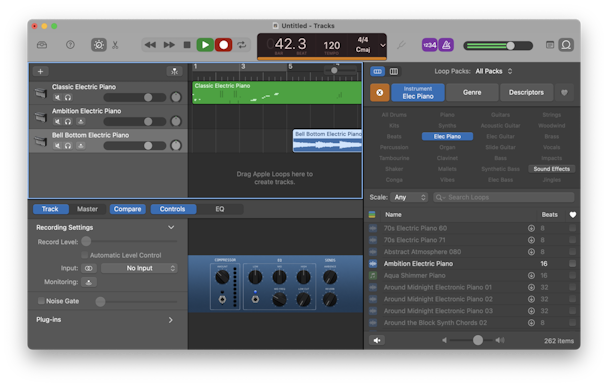This screenshot has height=386, width=608.
Task: Select the Ambition Electric Piano loop
Action: click(x=471, y=264)
